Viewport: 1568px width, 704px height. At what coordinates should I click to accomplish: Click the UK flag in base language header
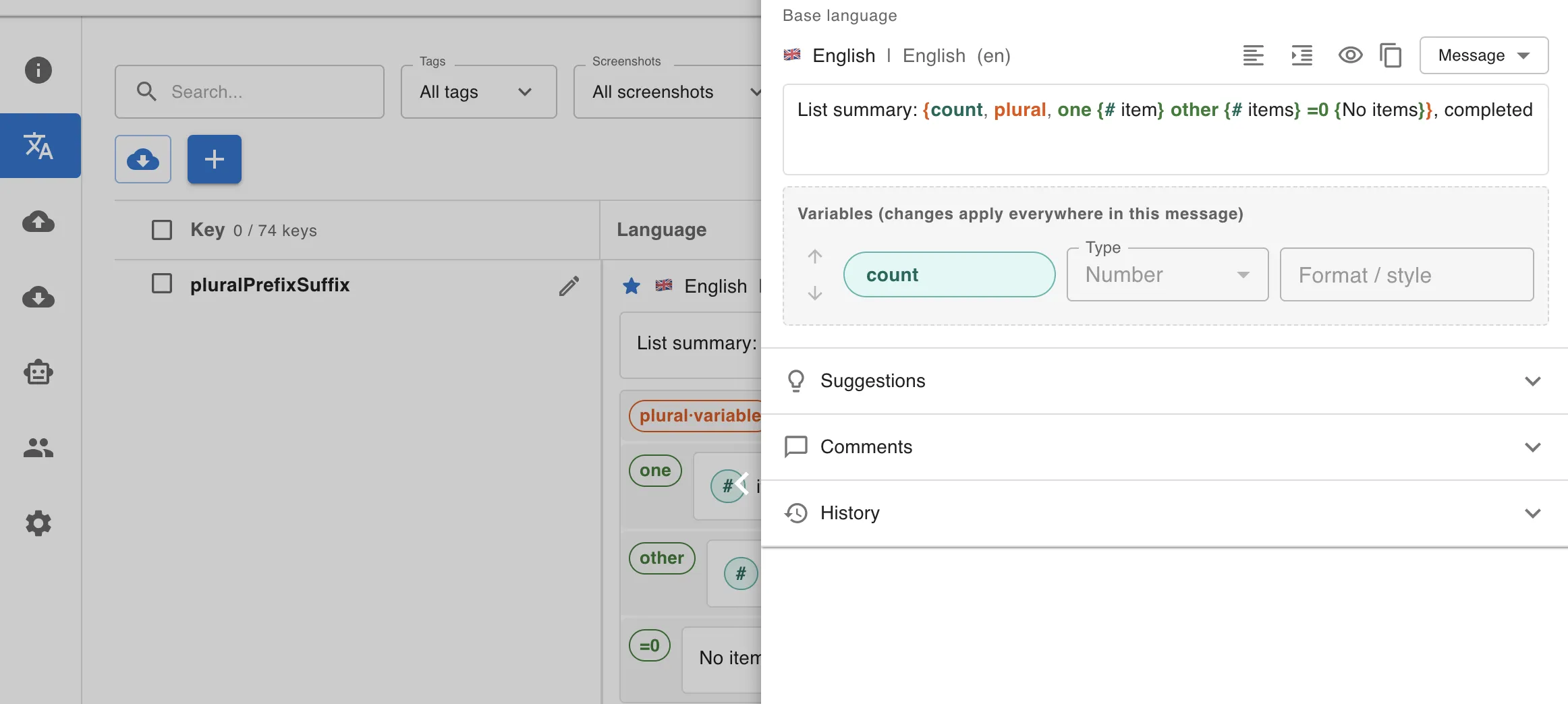tap(792, 55)
